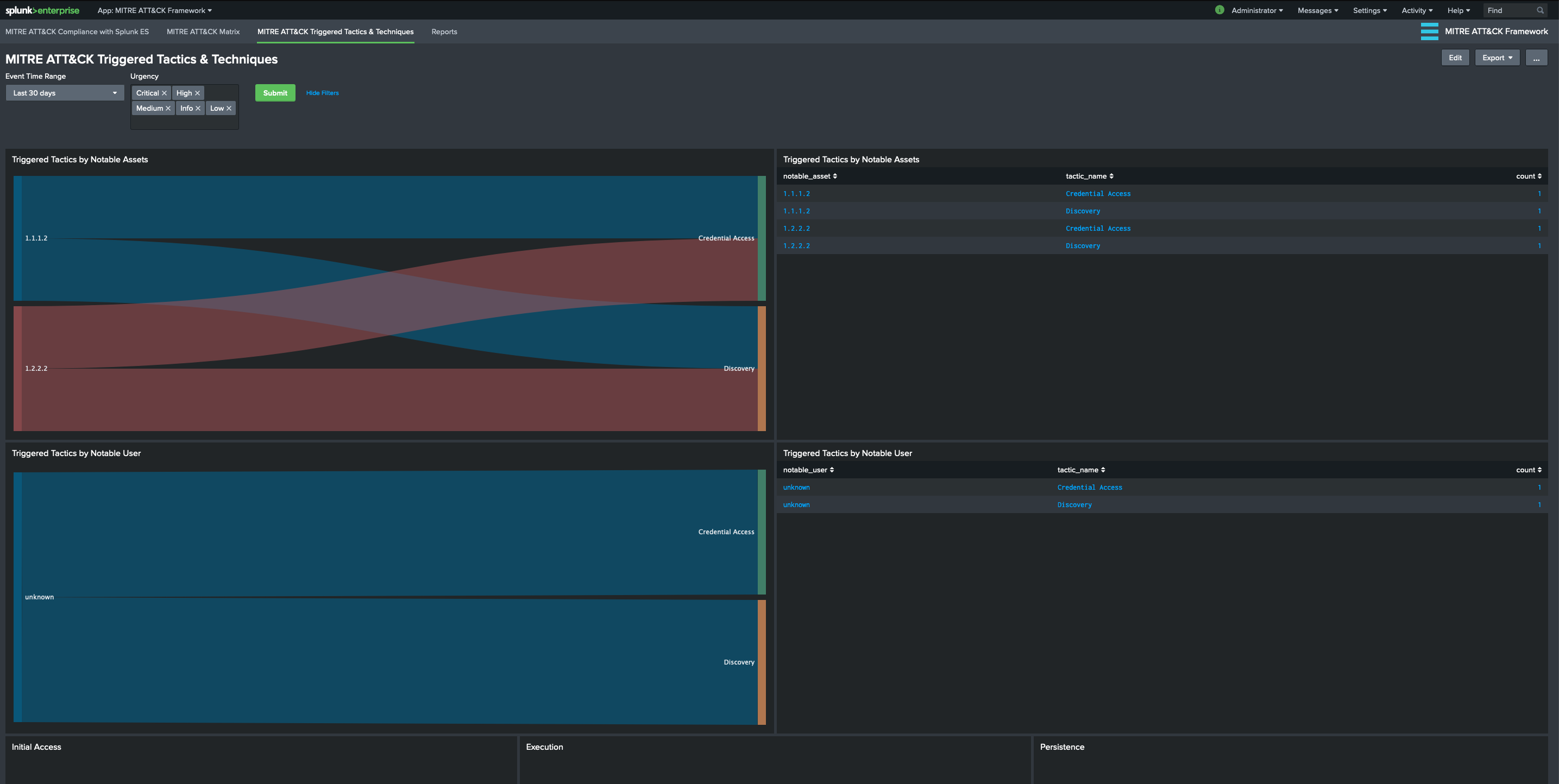Screen dimensions: 1559x784
Task: Click the Edit button icon
Action: [1455, 57]
